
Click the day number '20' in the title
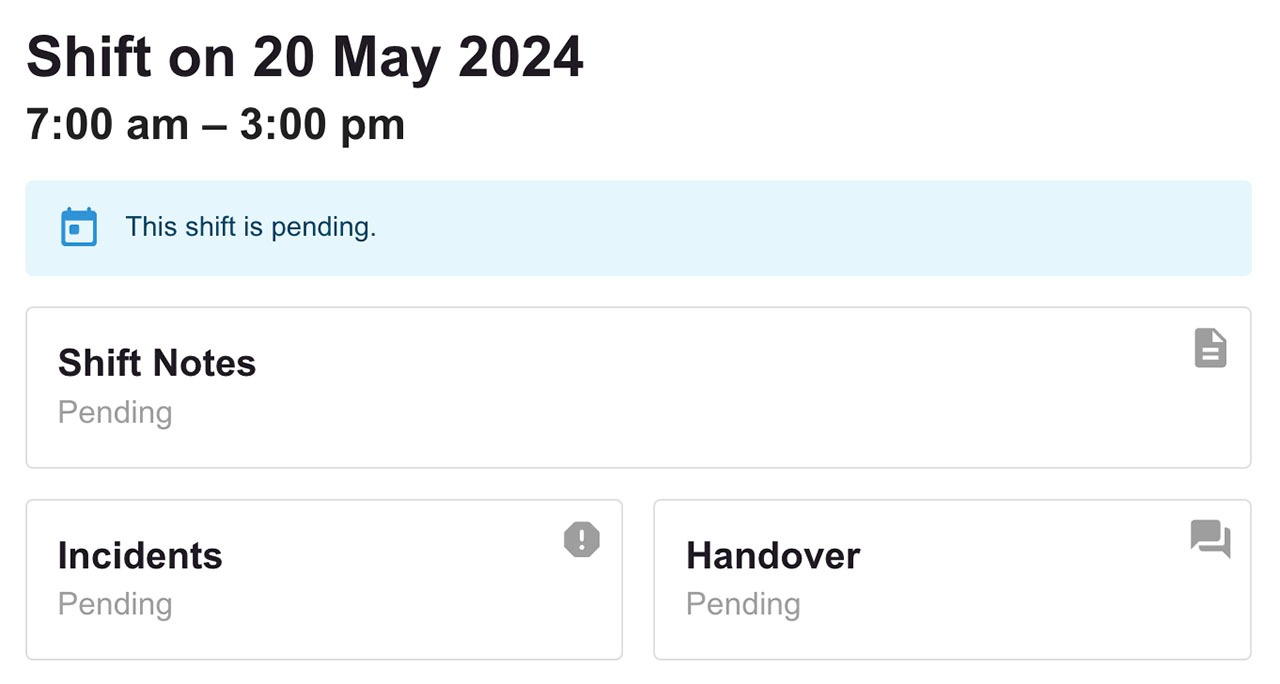285,57
